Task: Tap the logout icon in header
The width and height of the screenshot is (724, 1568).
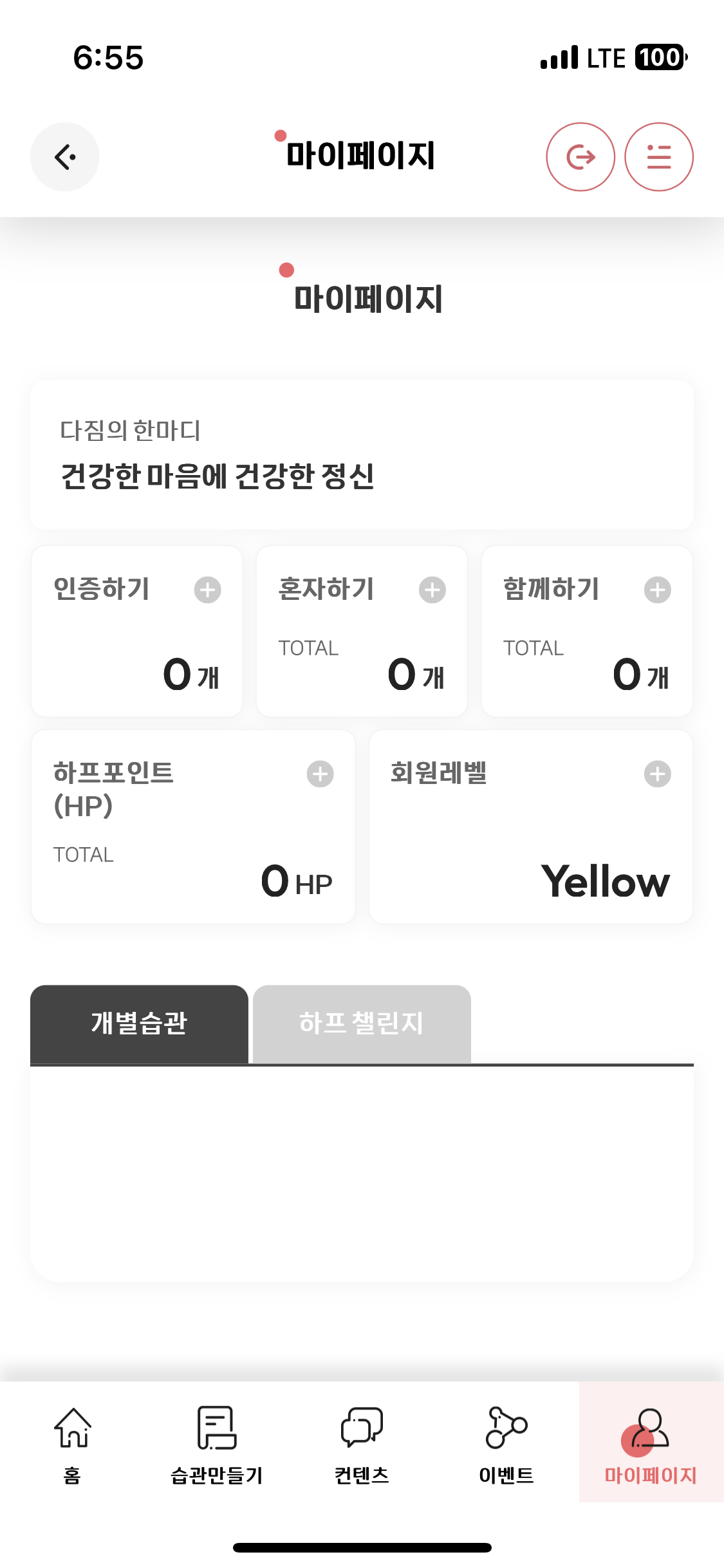Action: [580, 157]
